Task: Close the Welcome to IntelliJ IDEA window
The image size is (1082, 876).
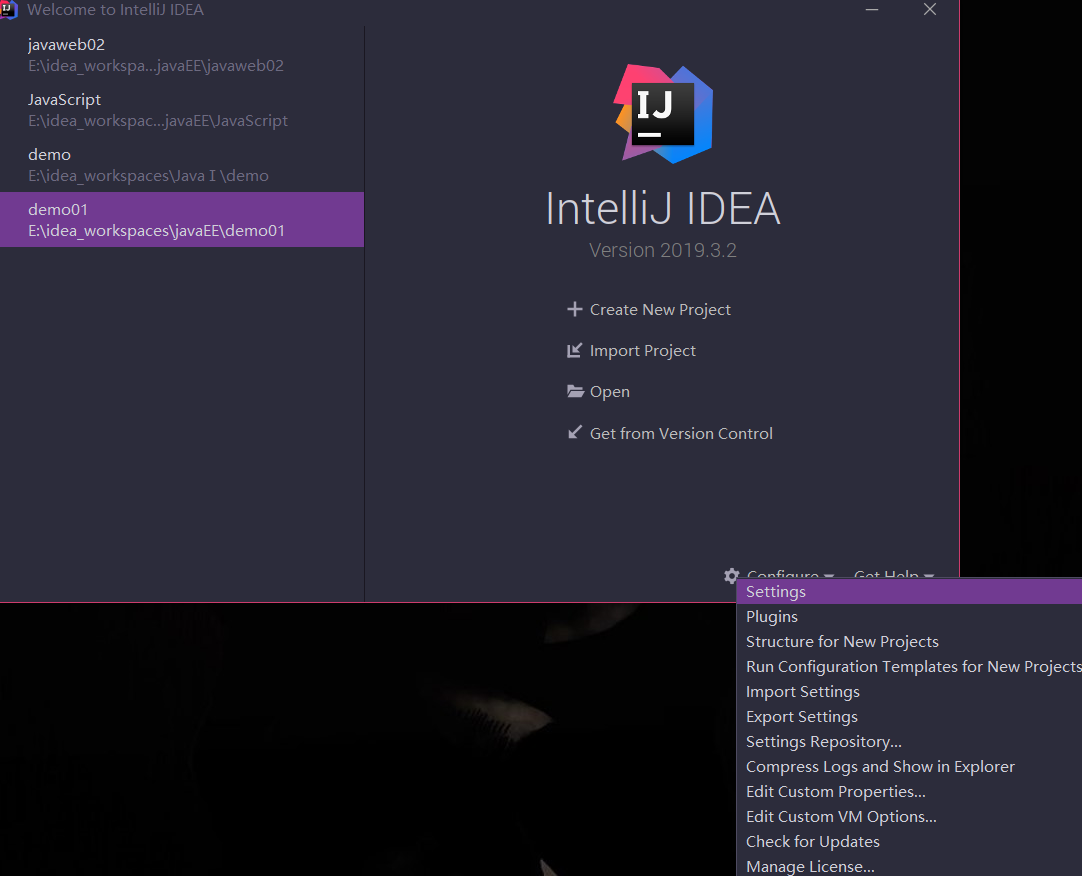Action: [929, 10]
